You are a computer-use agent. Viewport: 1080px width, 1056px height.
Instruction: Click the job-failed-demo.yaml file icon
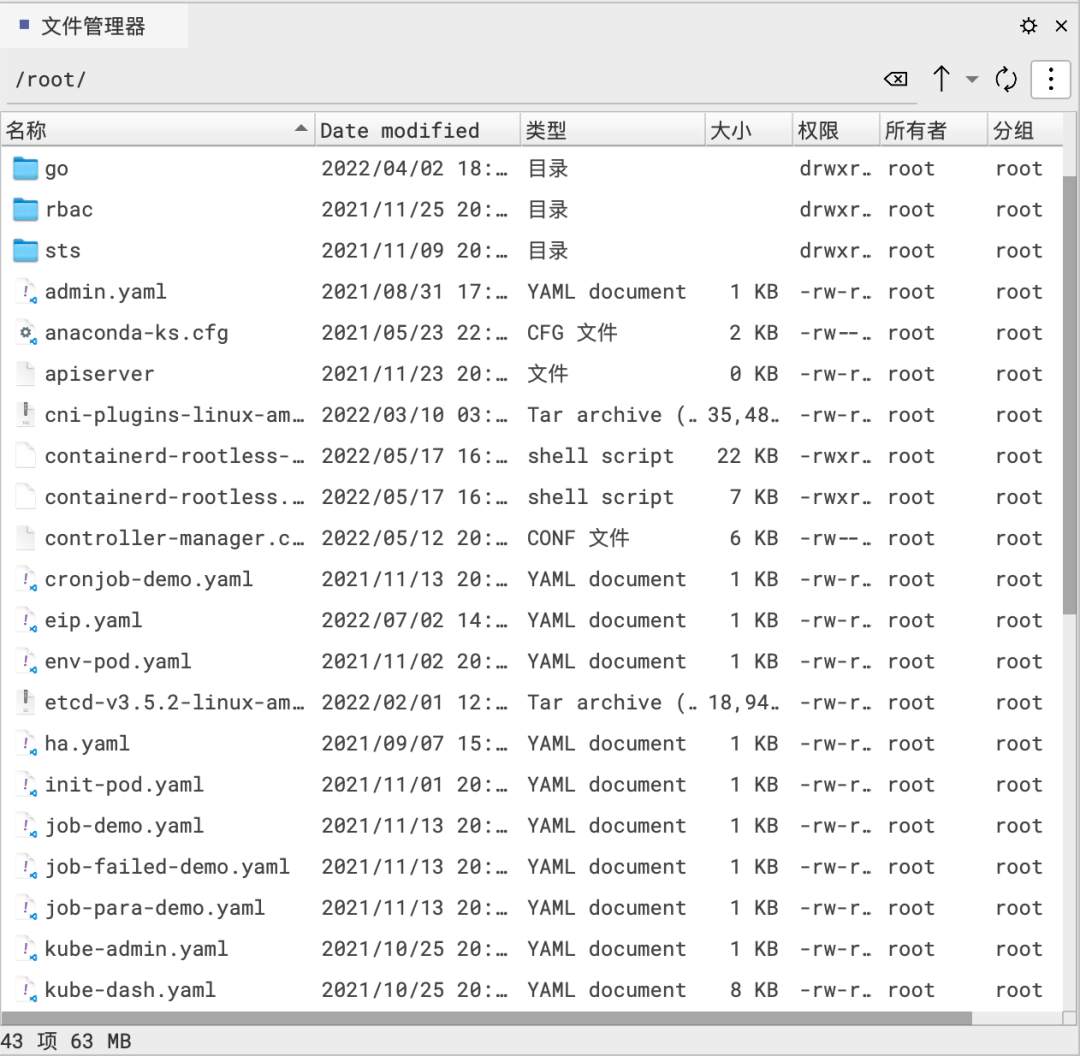click(26, 867)
